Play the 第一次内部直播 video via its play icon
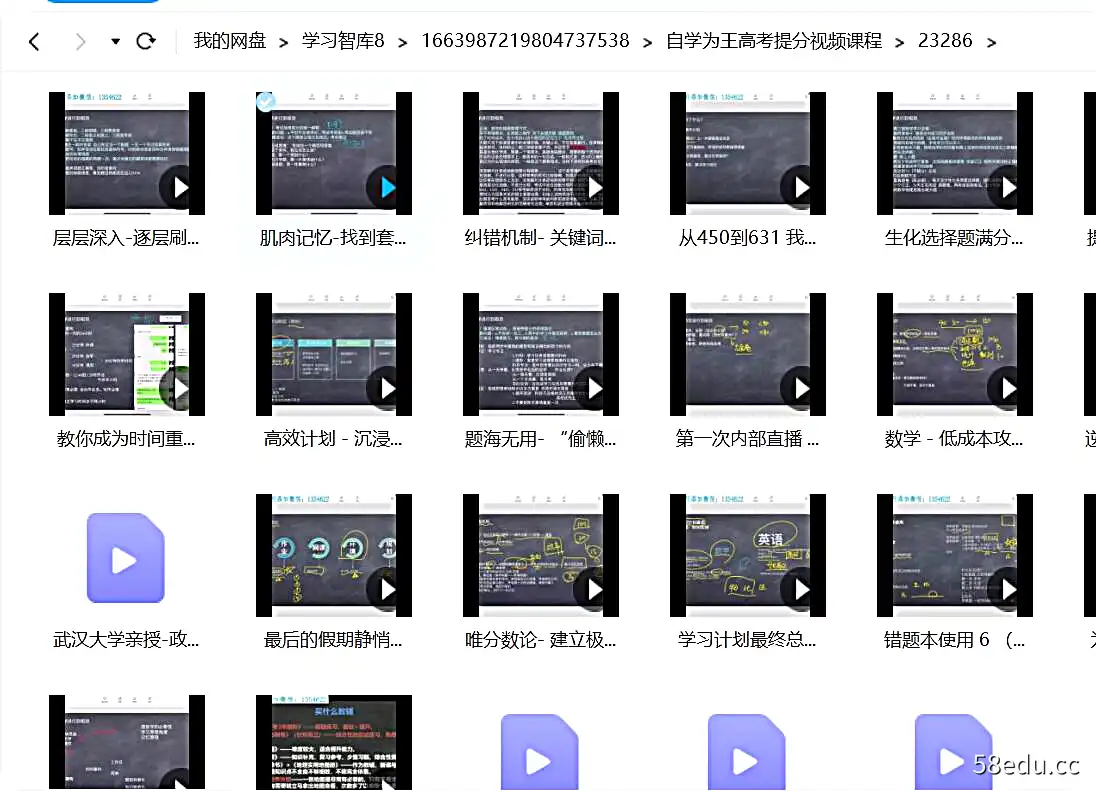Viewport: 1096px width, 791px height. [x=801, y=388]
